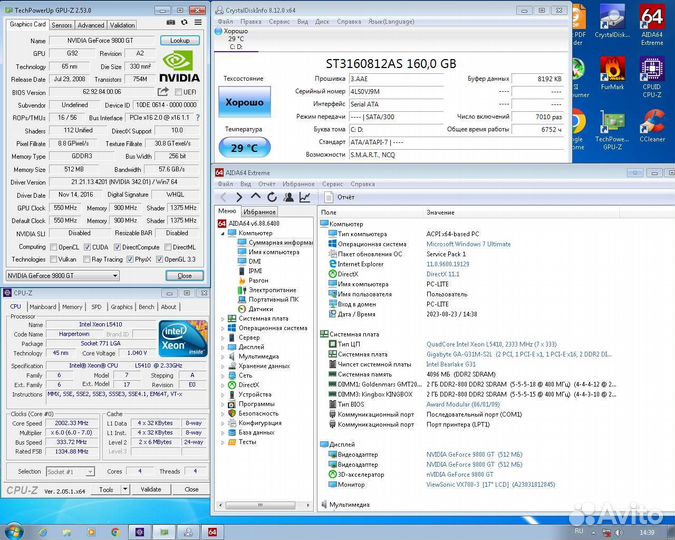This screenshot has width=675, height=540.
Task: Click the Bus Interface question mark in GPU-Z
Action: click(198, 117)
